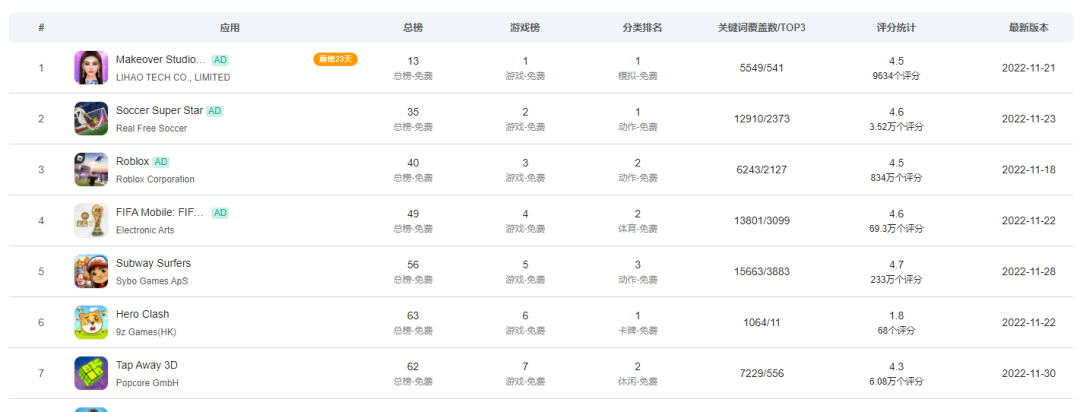Click developer Roblox Corporation
This screenshot has height=412, width=1080.
point(155,180)
